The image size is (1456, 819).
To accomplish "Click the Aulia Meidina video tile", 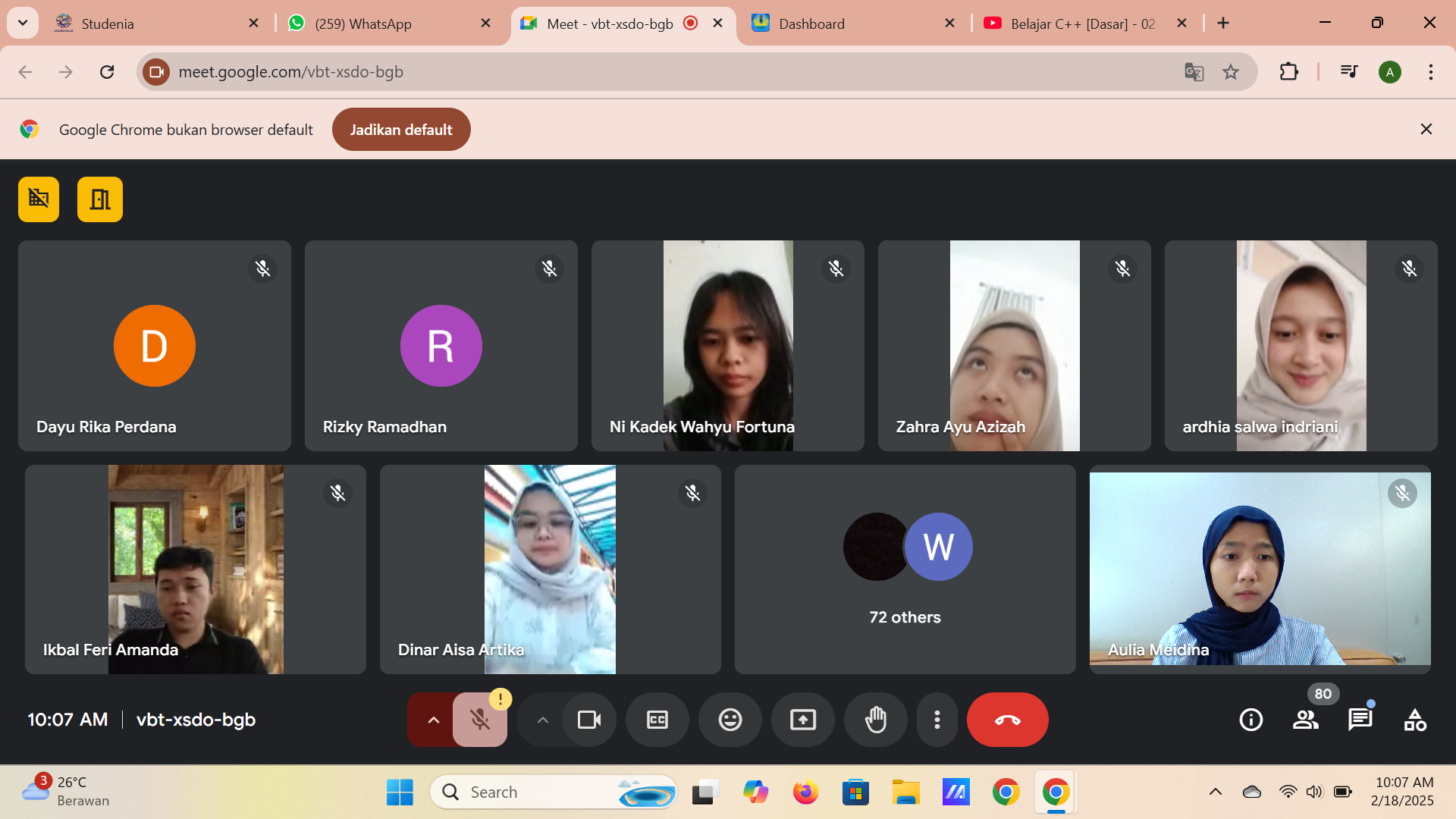I will pos(1260,570).
